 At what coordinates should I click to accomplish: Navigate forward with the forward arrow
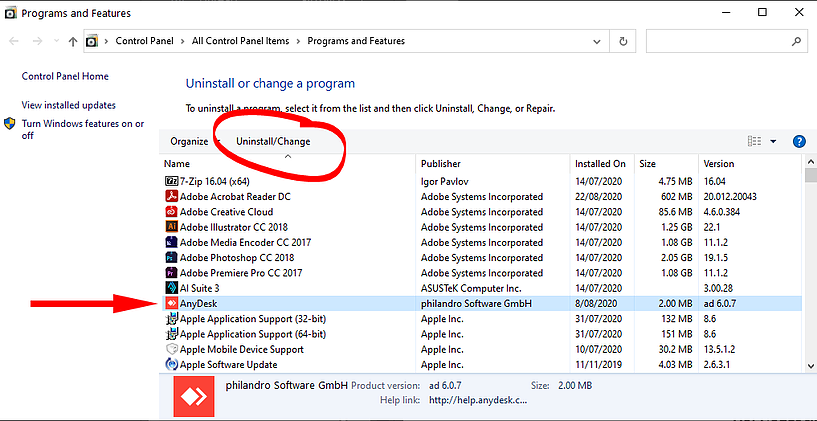tap(37, 41)
